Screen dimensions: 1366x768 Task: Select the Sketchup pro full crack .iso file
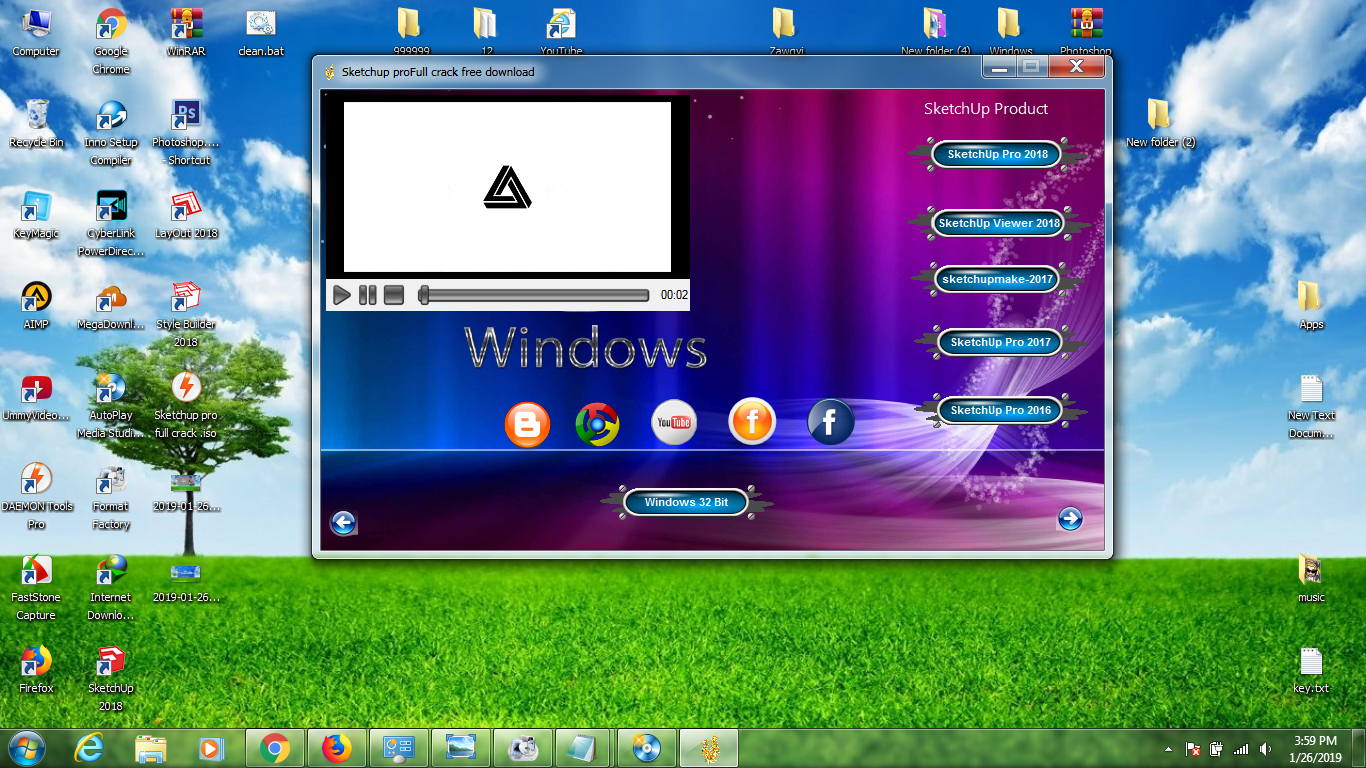pos(186,405)
